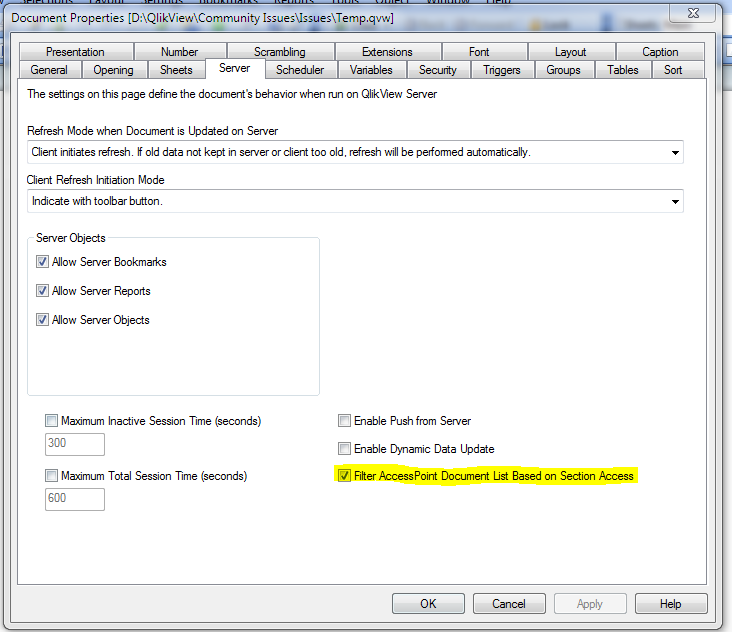Select the Scrambling tab
The image size is (732, 632).
pos(280,52)
